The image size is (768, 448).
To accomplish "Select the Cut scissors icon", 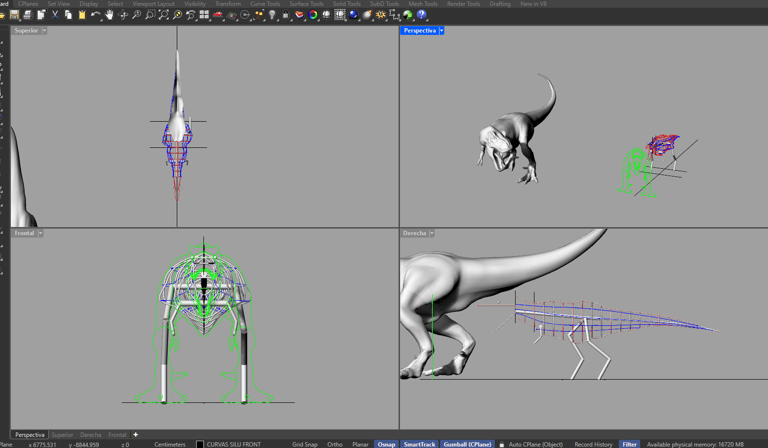I will coord(55,15).
